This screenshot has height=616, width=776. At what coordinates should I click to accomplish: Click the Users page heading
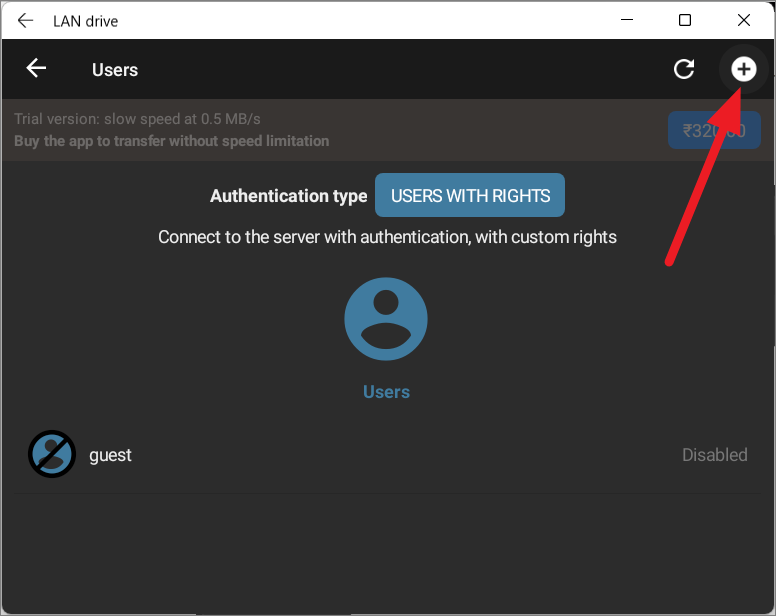pos(115,70)
